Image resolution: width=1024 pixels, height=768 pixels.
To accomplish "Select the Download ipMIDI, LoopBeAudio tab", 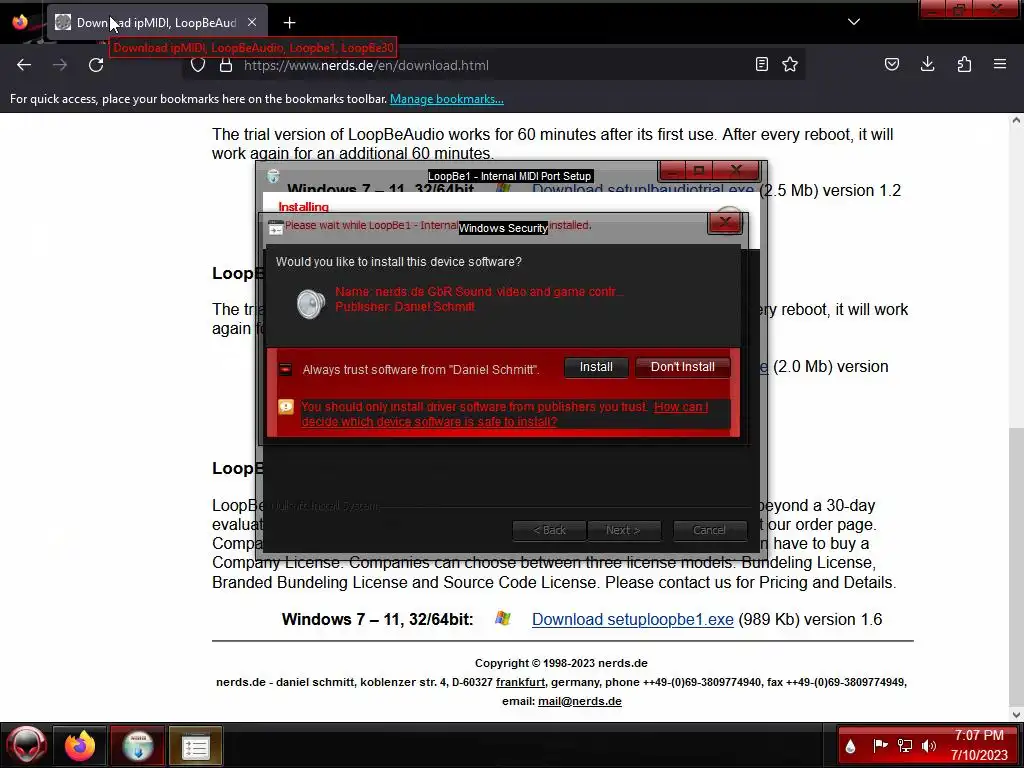I will point(157,22).
